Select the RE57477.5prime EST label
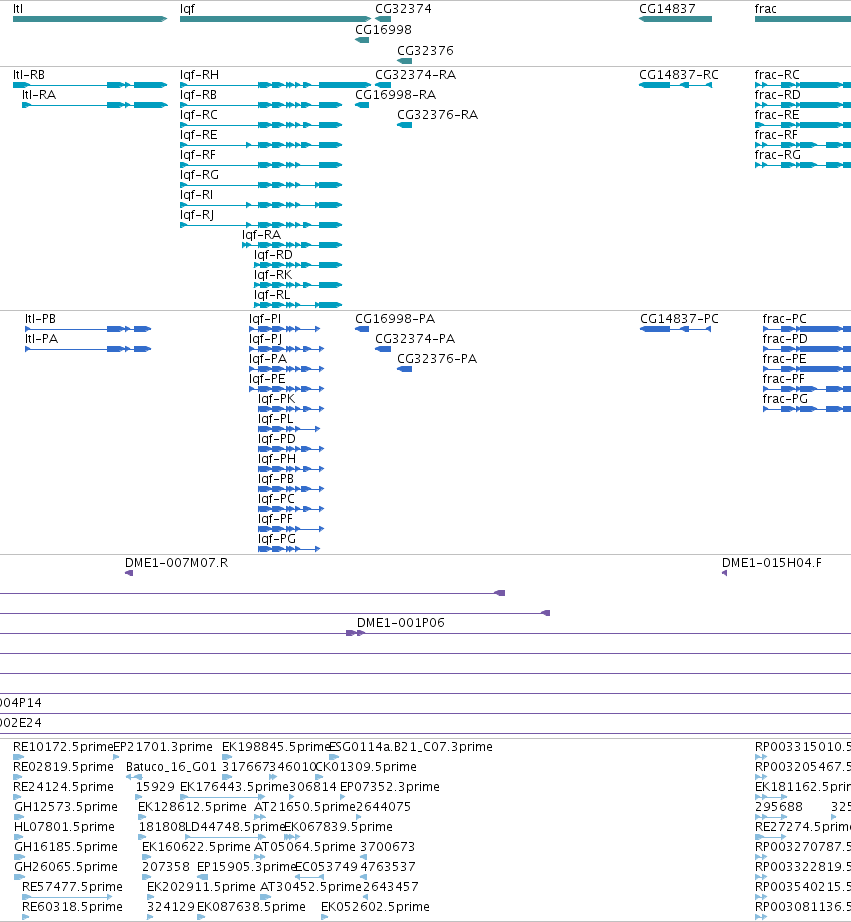 [72, 887]
